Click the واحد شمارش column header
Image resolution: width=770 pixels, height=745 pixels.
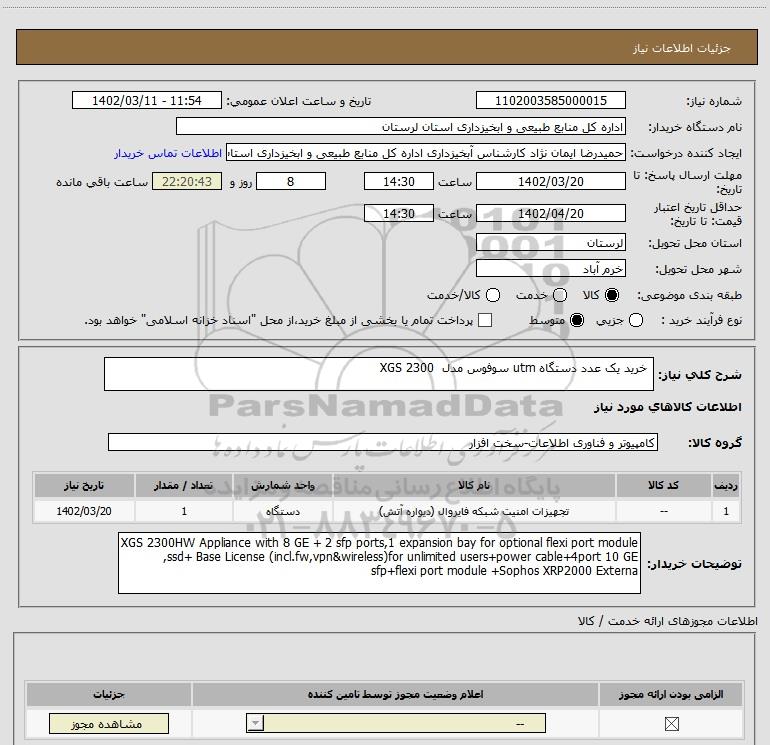(283, 486)
